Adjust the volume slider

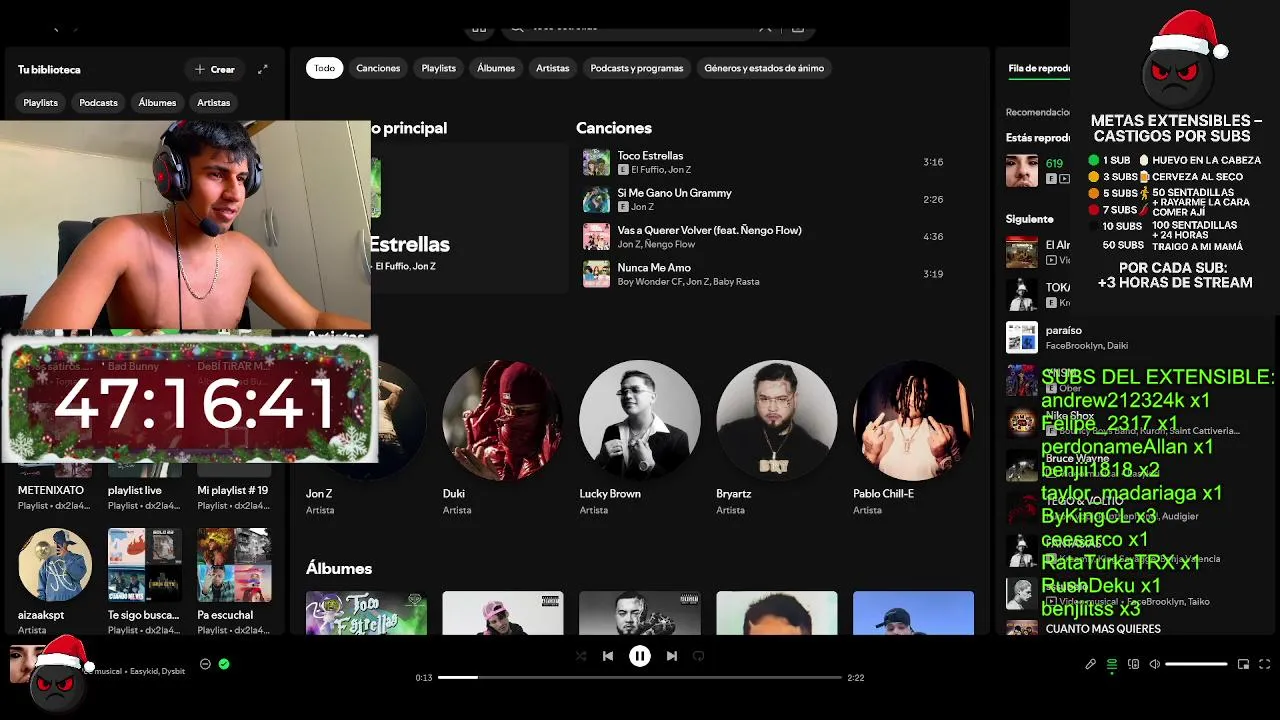click(1196, 664)
